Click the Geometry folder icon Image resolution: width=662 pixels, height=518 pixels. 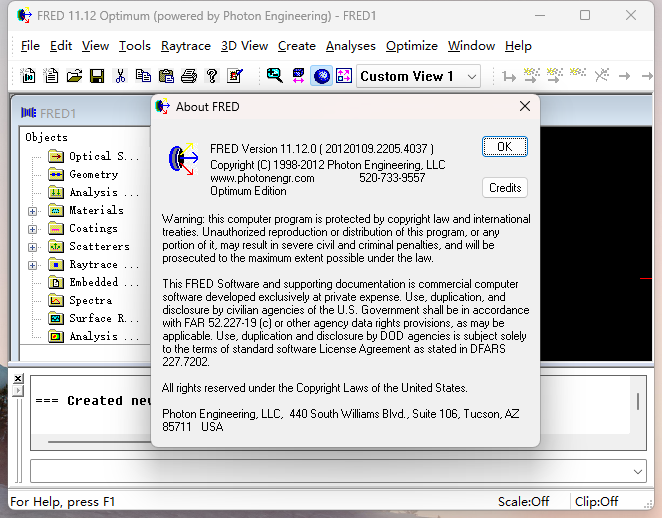(x=56, y=174)
